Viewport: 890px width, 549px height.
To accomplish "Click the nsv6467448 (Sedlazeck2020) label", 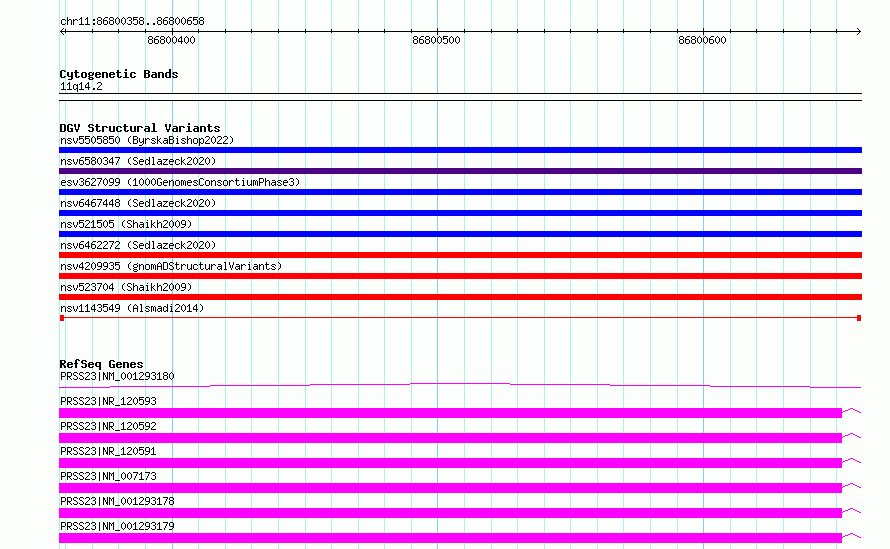I will pos(138,203).
